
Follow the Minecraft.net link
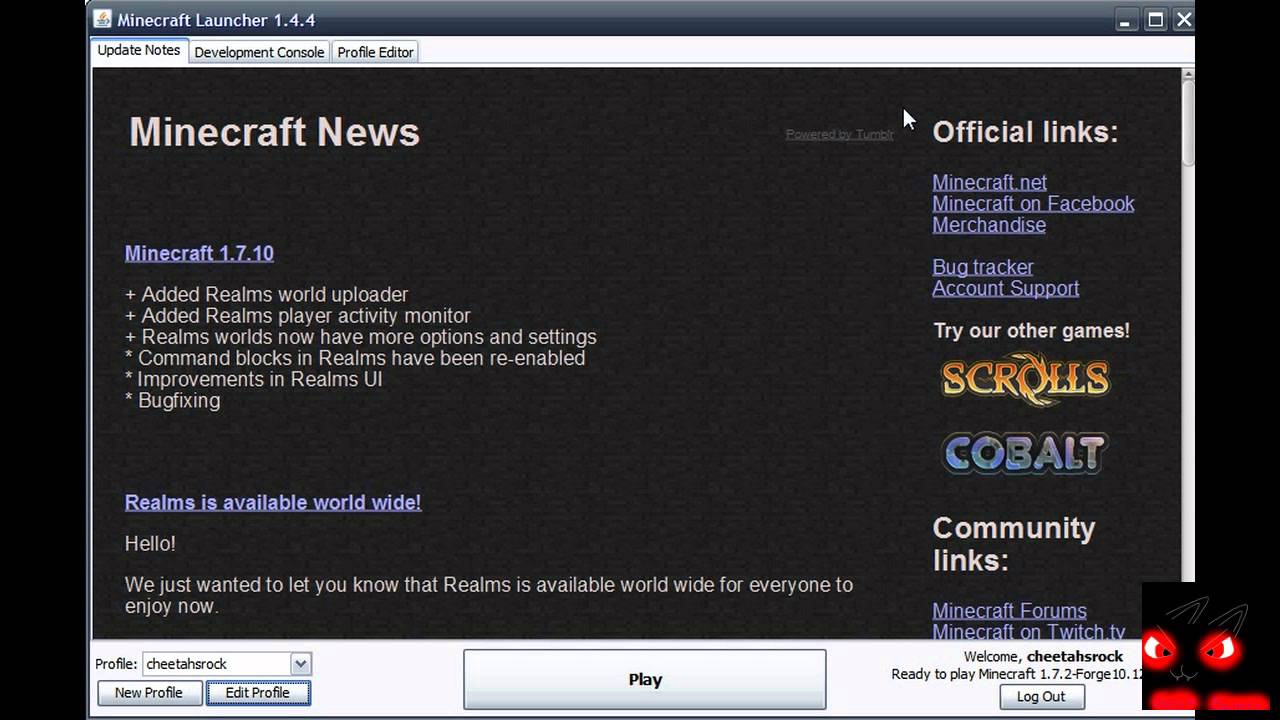click(x=990, y=182)
